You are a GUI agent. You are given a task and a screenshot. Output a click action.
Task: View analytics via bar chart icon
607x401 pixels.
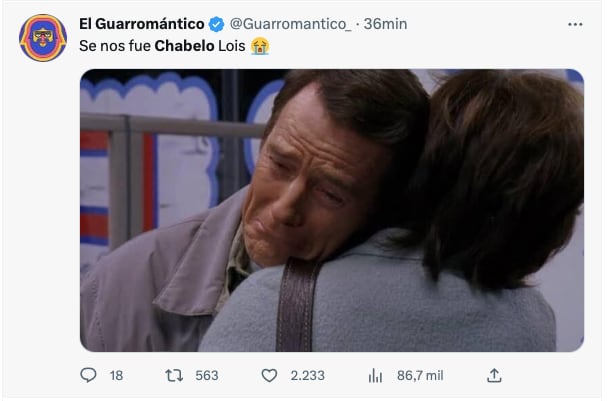click(375, 375)
